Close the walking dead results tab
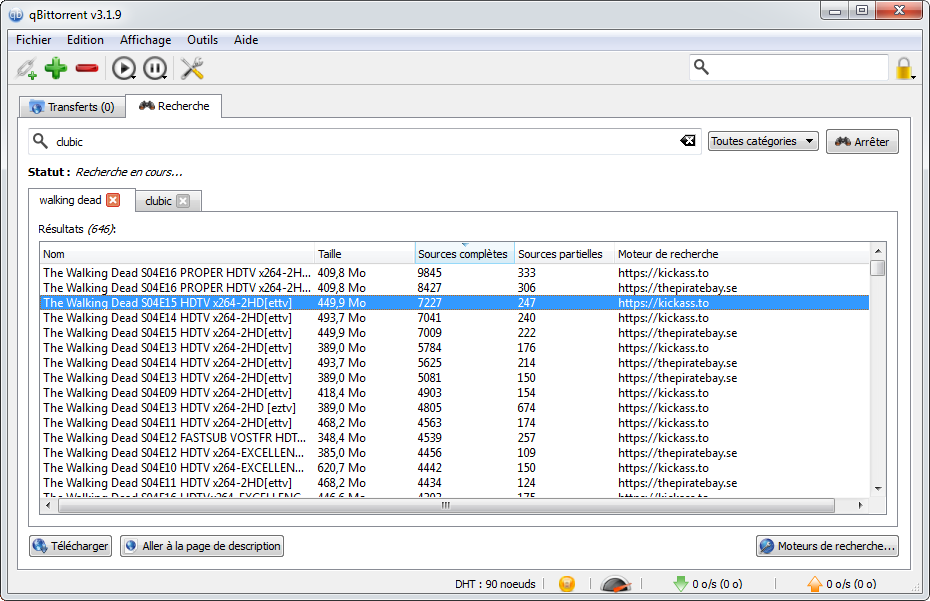Image resolution: width=930 pixels, height=601 pixels. tap(113, 200)
